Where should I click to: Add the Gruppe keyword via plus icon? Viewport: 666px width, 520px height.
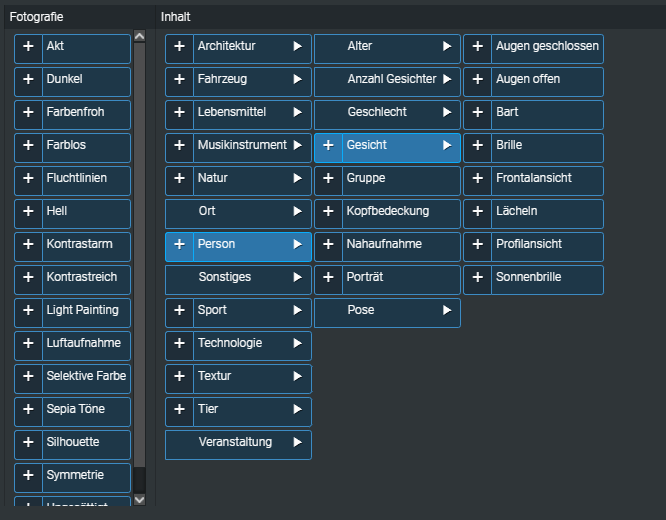328,180
